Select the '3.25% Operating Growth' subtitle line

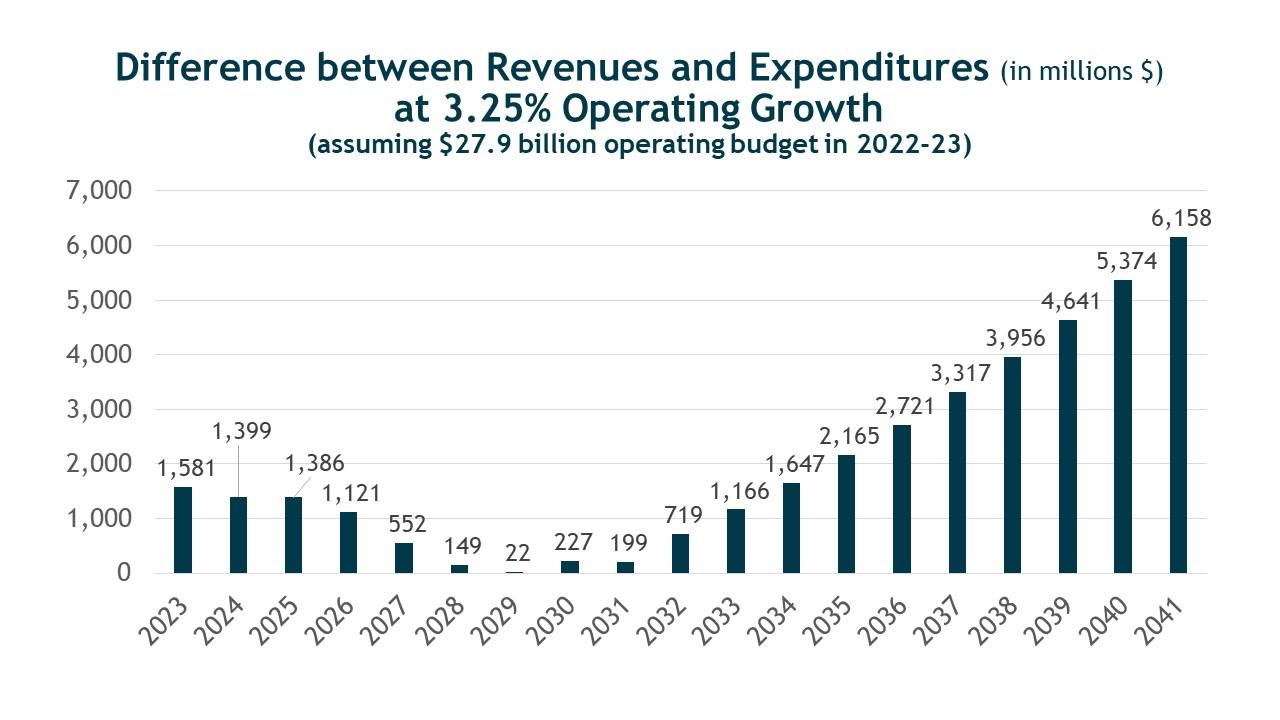(640, 106)
